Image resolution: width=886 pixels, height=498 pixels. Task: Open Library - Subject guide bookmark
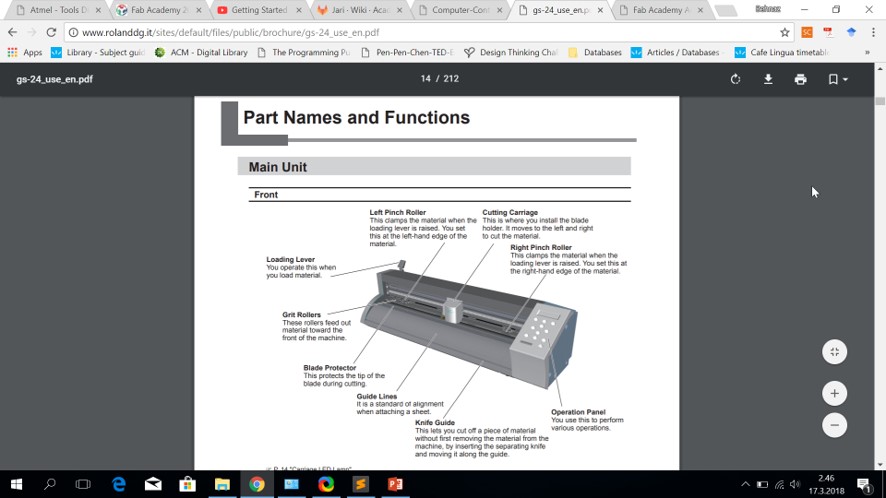point(98,53)
